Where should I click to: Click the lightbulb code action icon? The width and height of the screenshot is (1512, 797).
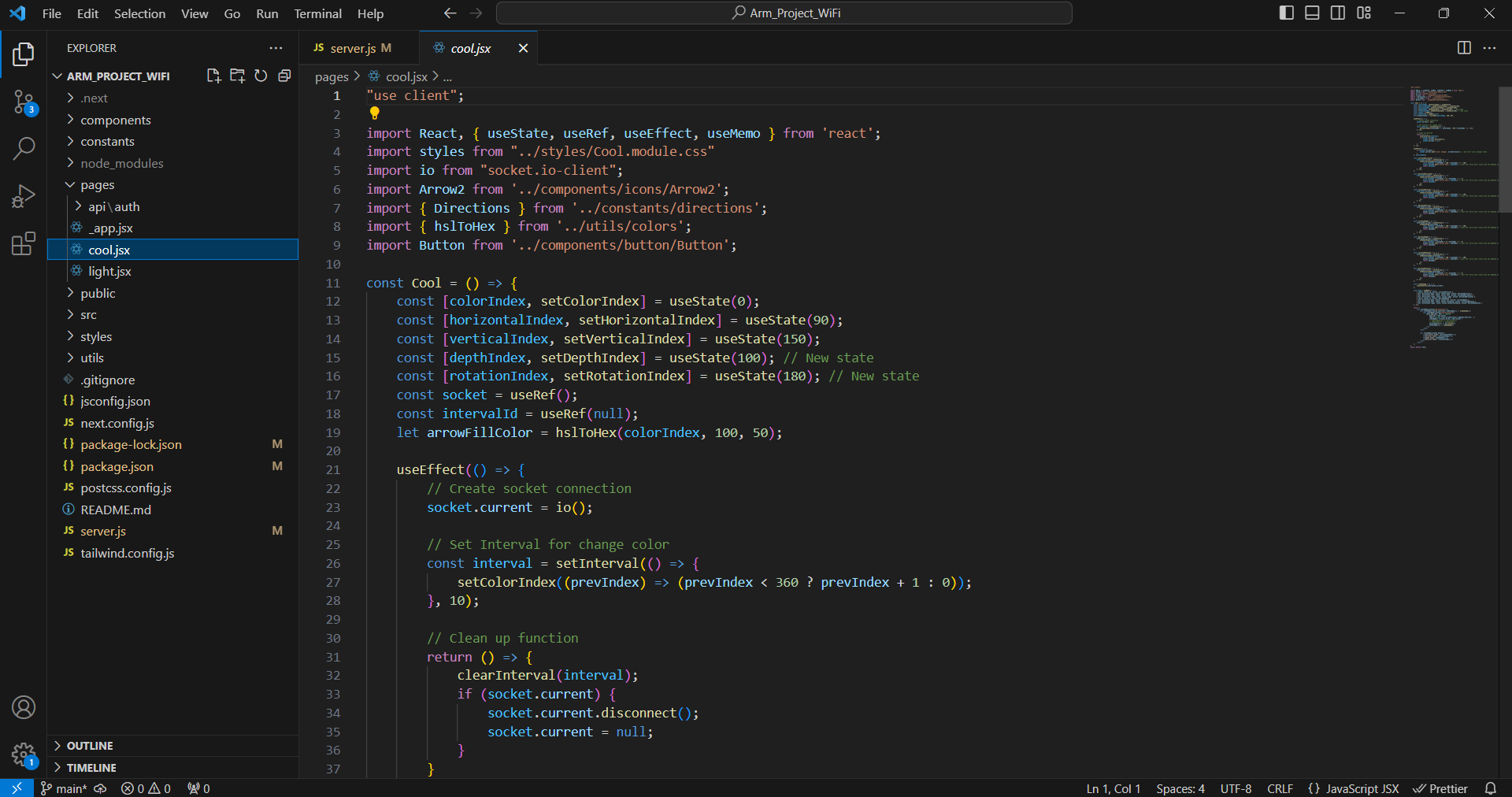point(375,113)
